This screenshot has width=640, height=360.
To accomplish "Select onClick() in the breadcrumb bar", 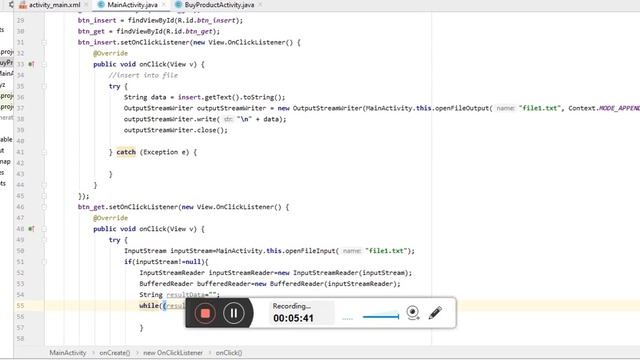I will coord(229,353).
